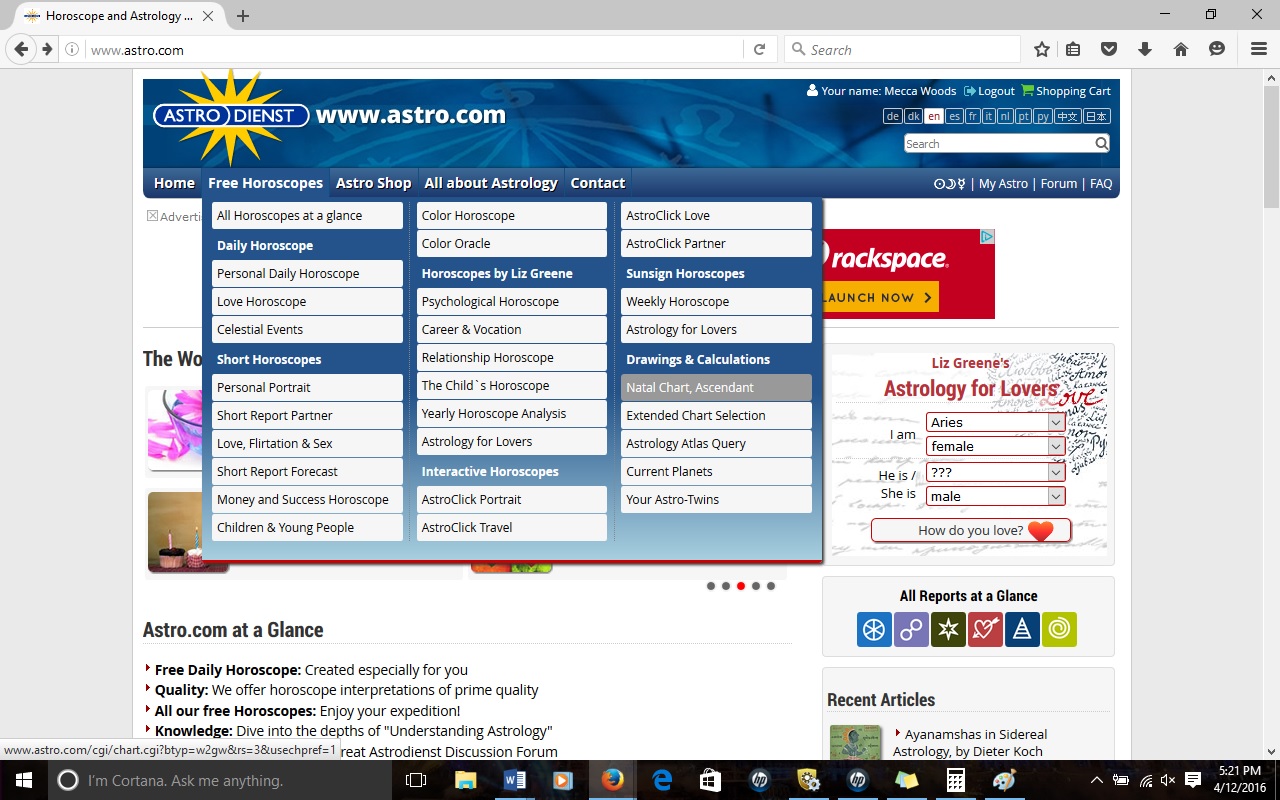Click the dark green star report icon
Screen dimensions: 1280x800
pyautogui.click(x=948, y=629)
